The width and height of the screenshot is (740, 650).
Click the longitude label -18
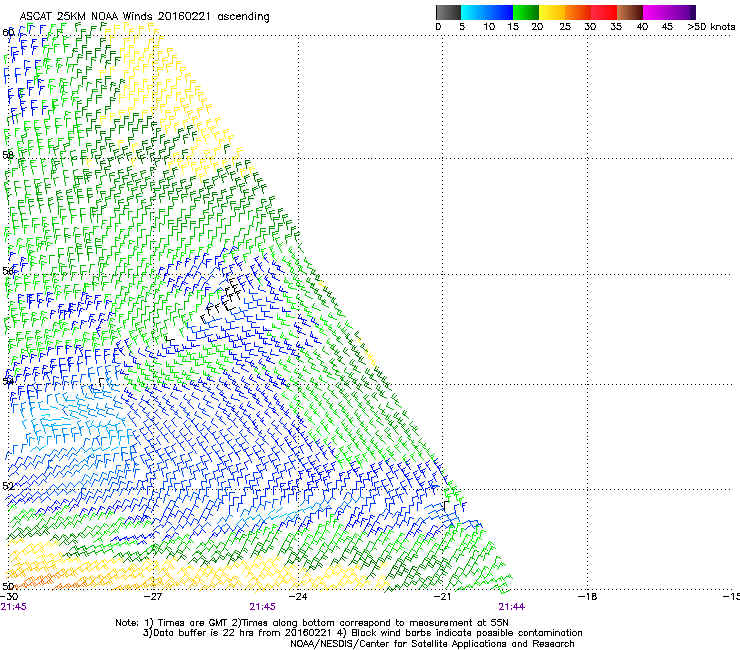pos(587,596)
